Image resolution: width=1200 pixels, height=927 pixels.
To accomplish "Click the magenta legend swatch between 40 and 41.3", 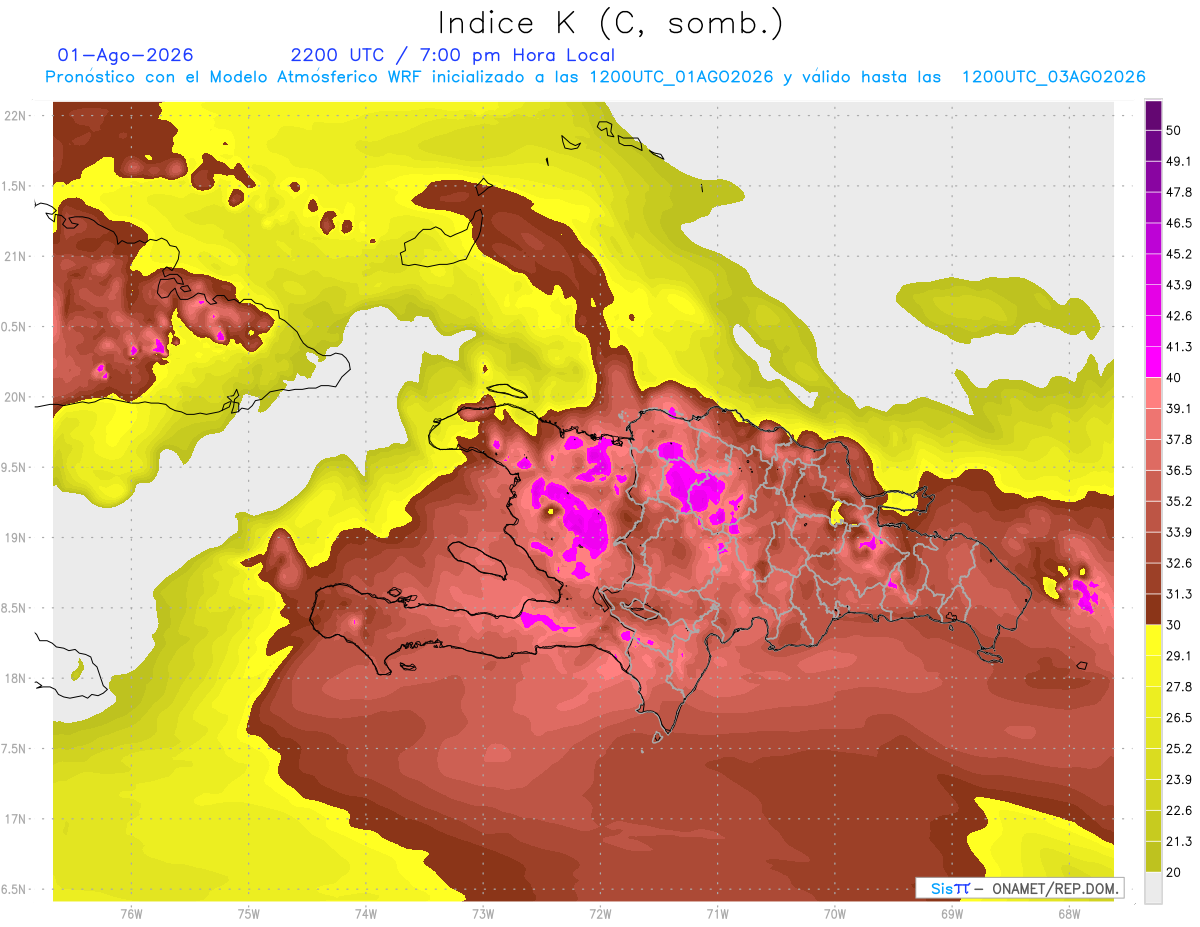I will point(1153,362).
